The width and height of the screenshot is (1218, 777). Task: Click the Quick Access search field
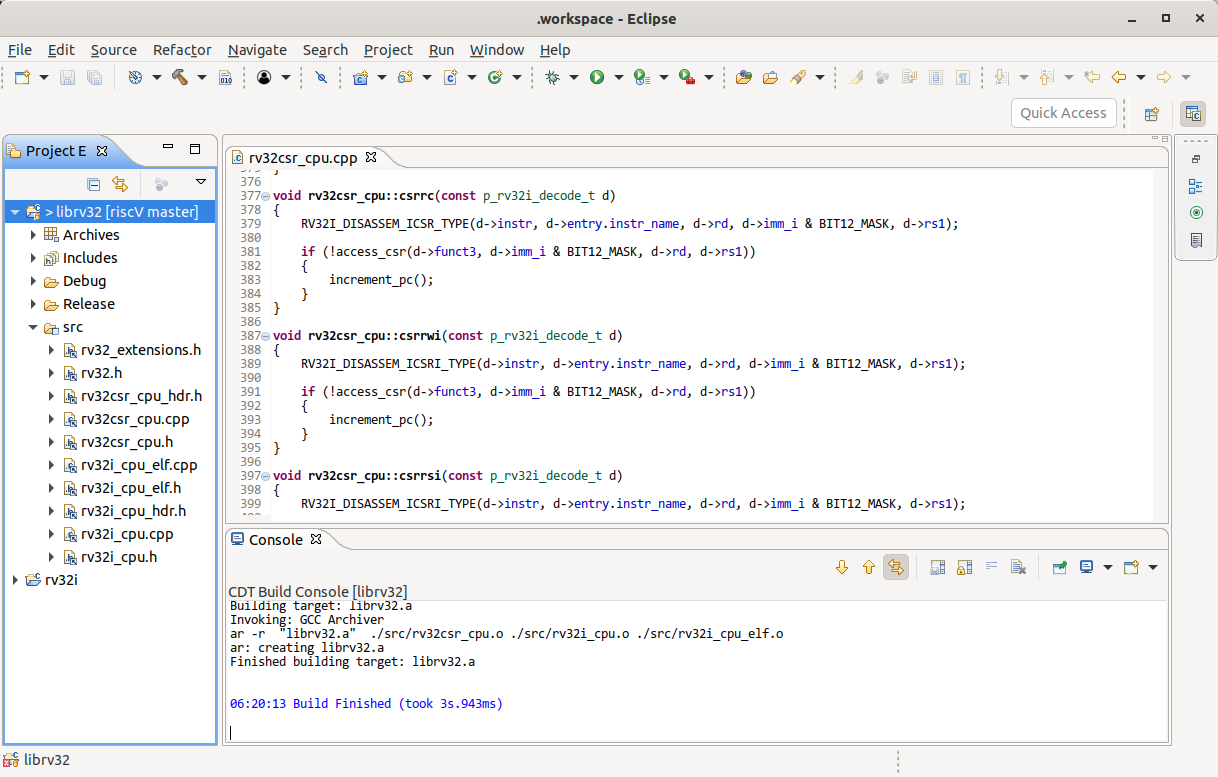1063,113
